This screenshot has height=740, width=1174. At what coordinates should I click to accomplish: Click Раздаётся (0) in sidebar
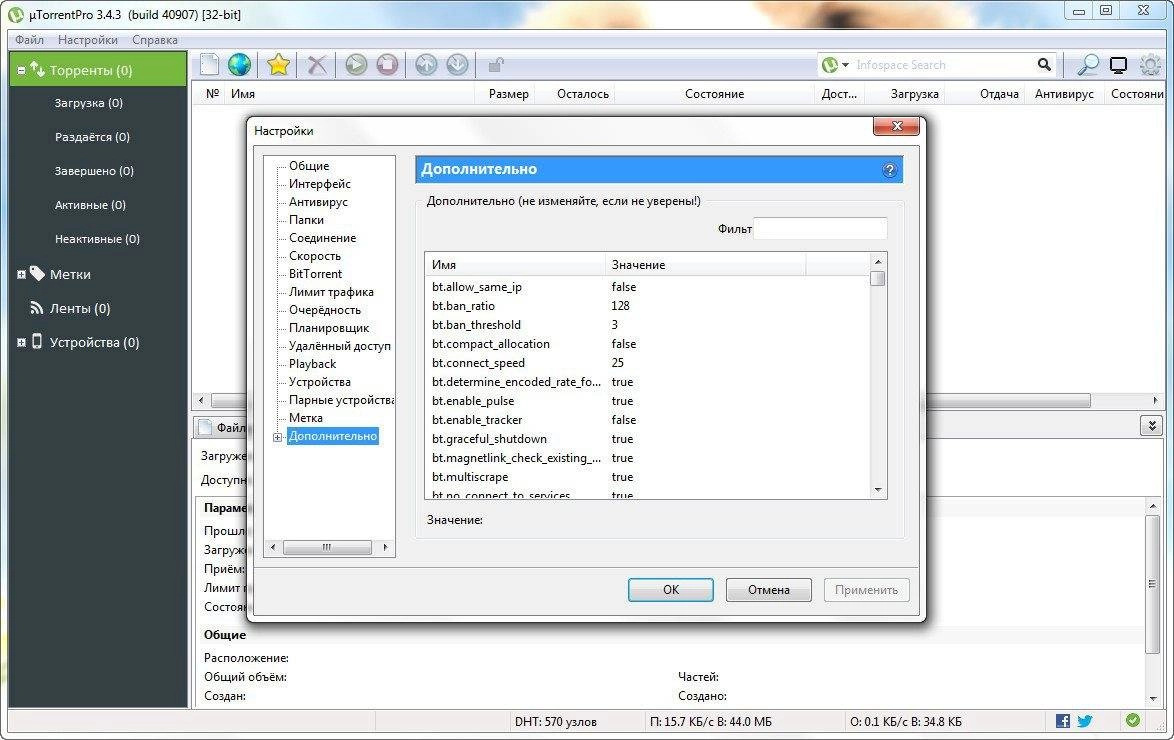tap(92, 137)
